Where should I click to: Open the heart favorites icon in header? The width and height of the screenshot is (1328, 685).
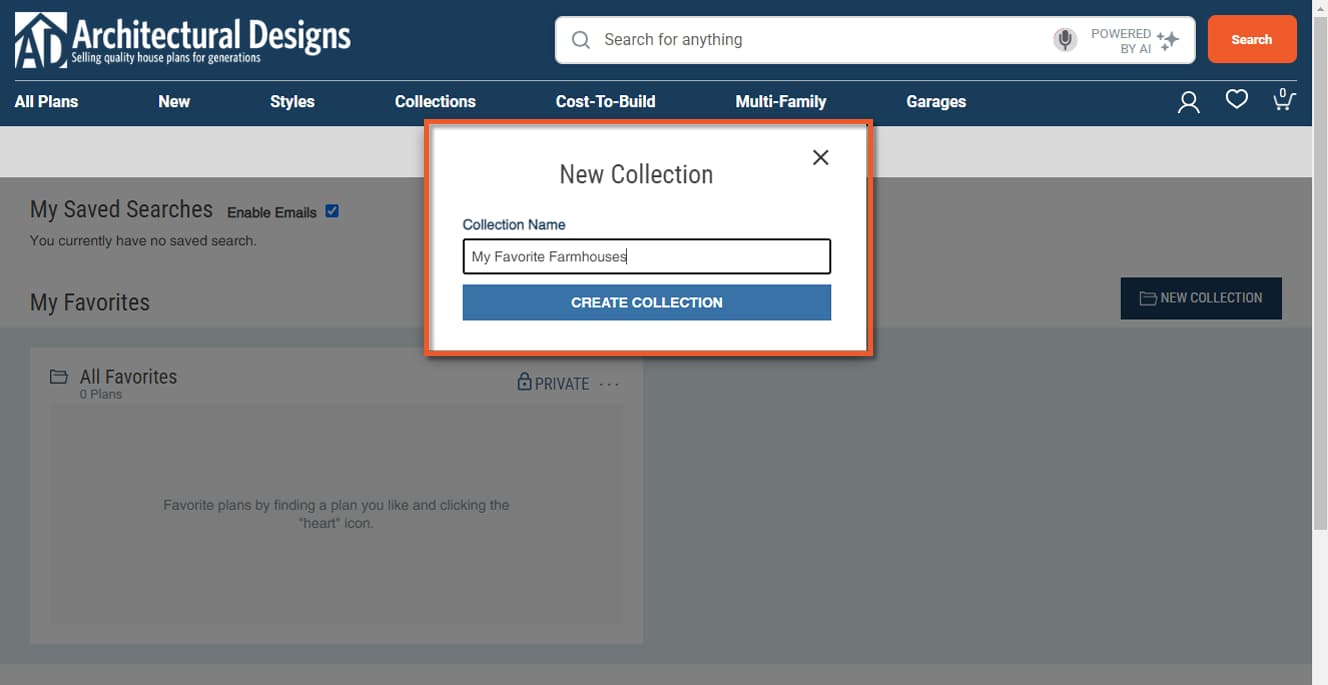coord(1237,100)
